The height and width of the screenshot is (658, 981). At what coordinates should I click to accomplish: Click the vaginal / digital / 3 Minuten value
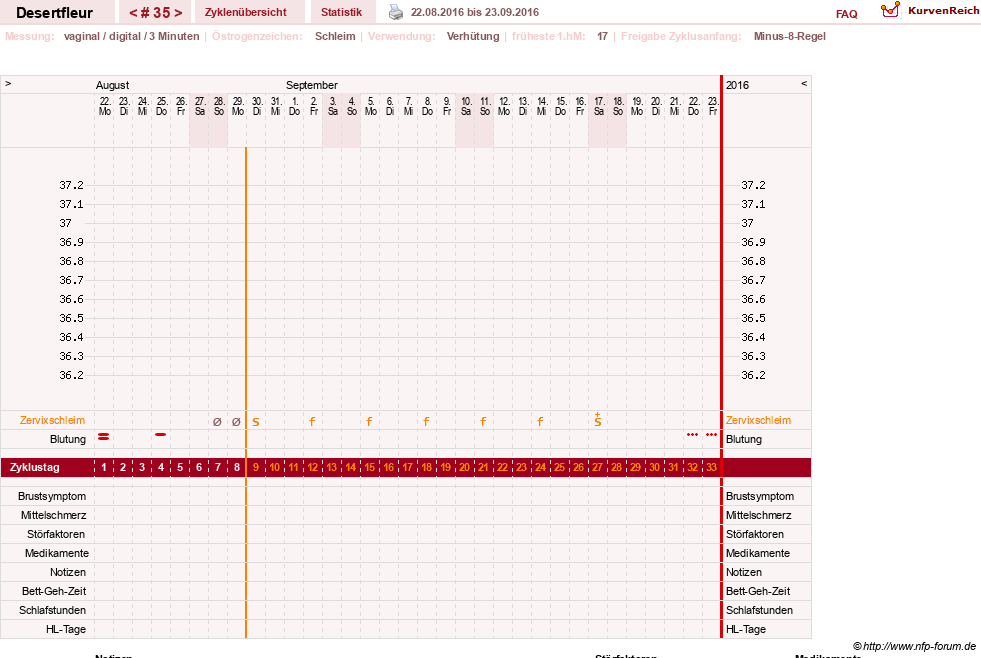click(x=131, y=36)
